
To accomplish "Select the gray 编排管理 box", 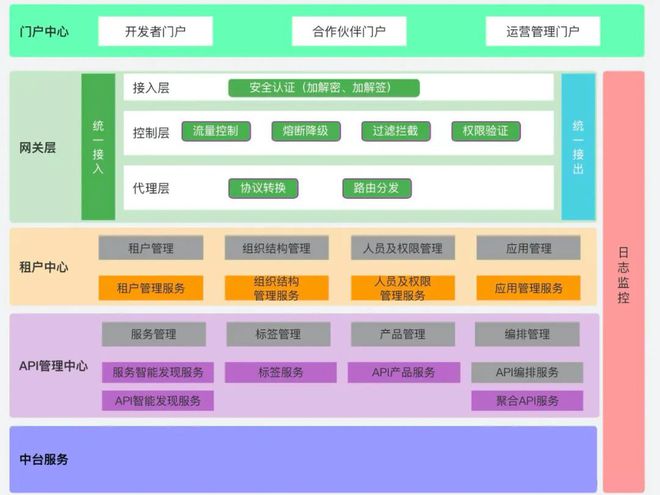I will pos(526,334).
